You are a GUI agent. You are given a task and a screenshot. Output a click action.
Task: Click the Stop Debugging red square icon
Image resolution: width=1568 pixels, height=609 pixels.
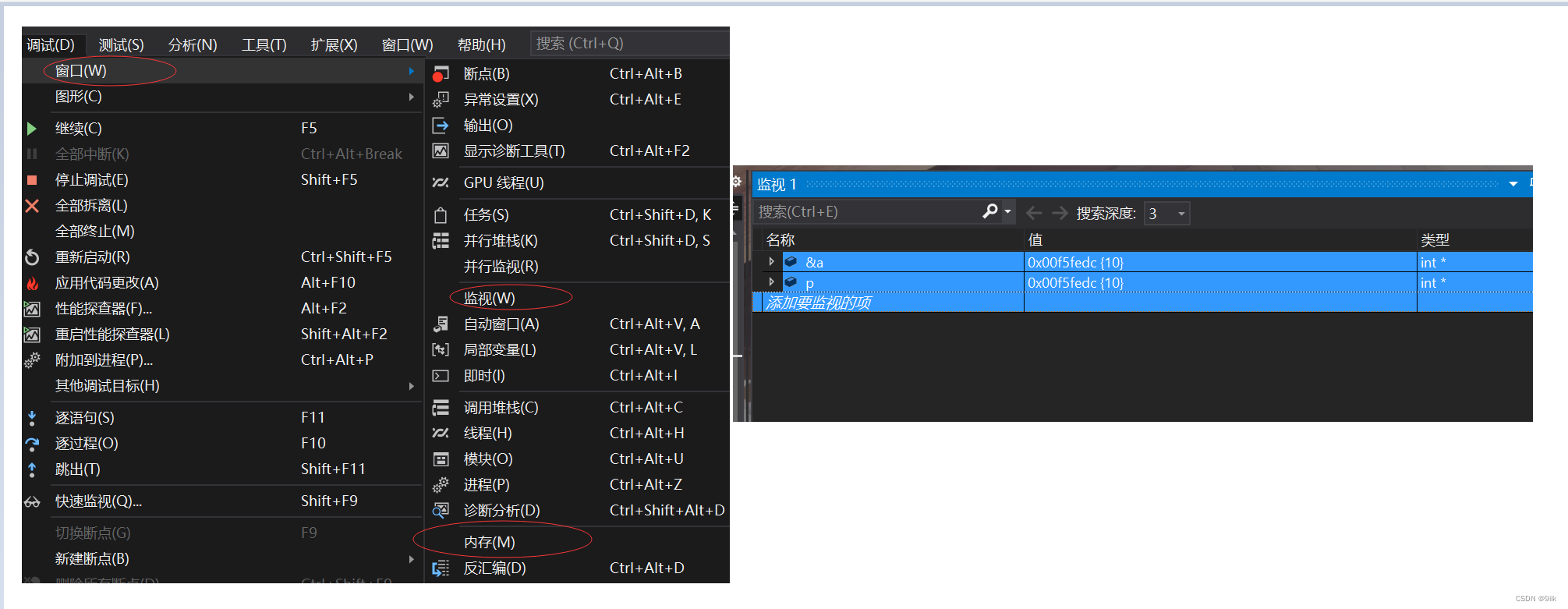click(32, 180)
